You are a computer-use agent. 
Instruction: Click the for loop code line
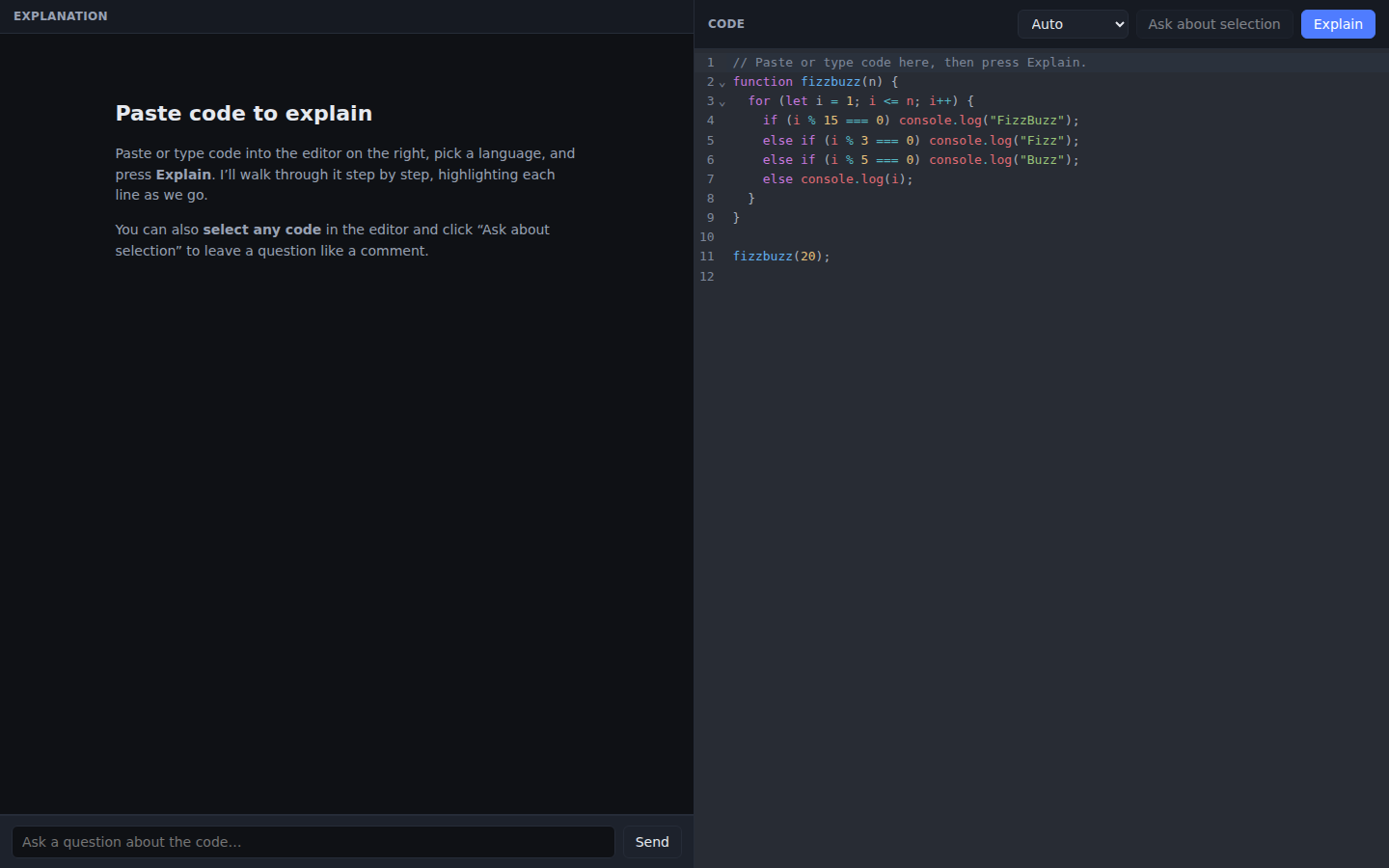coord(861,101)
